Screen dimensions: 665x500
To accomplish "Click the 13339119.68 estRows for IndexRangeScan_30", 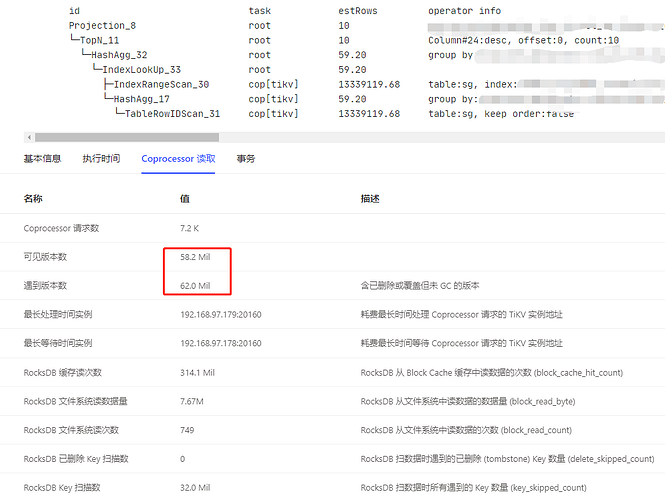I will coord(369,84).
